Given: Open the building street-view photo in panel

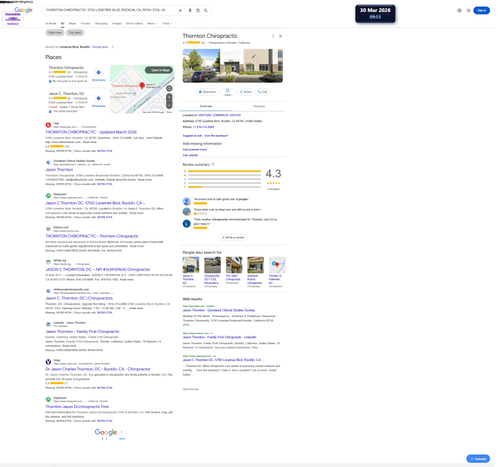Looking at the screenshot, I should [233, 66].
